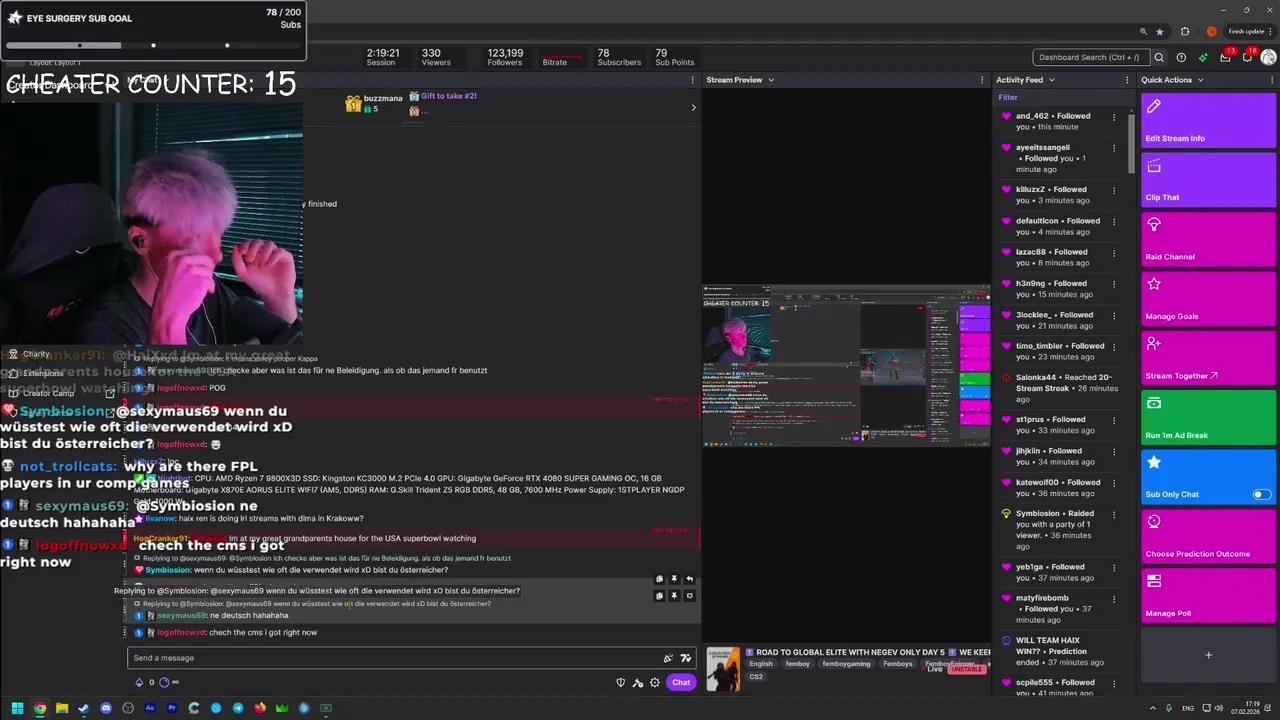Image resolution: width=1280 pixels, height=720 pixels.
Task: Open the inbox notifications with 13 badge
Action: 1225,57
